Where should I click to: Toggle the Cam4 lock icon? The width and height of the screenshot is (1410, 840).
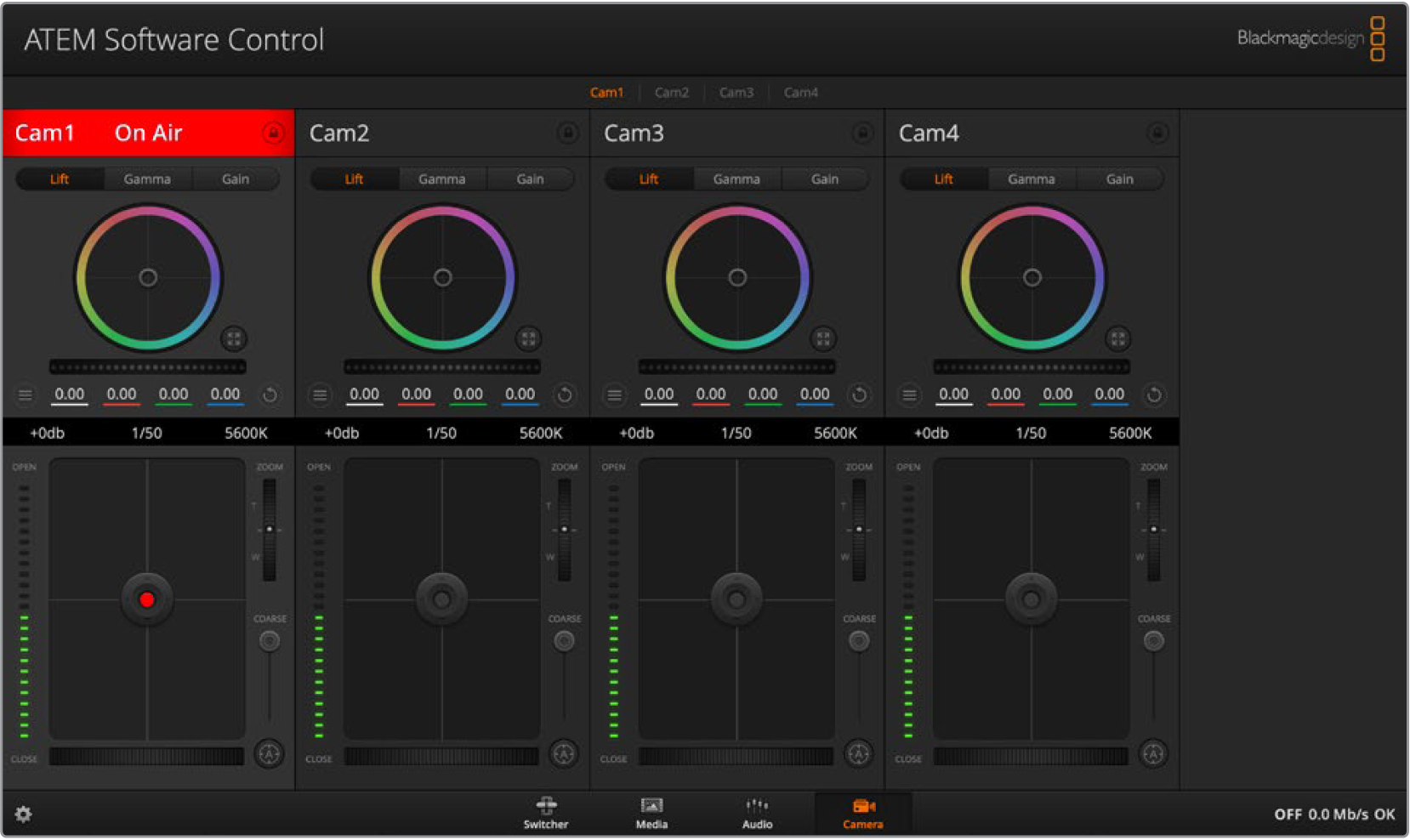tap(1157, 133)
